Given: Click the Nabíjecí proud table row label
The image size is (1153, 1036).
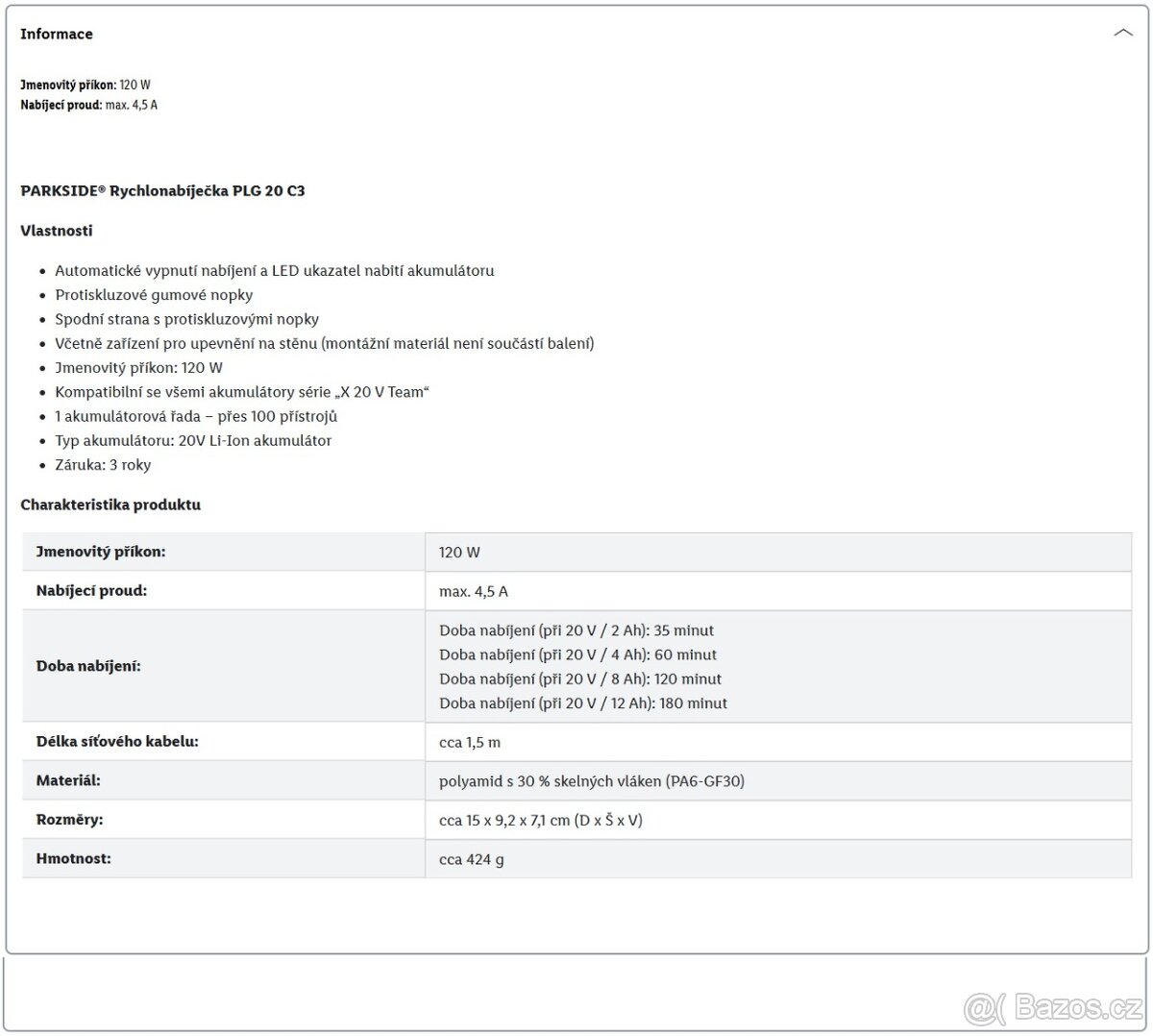Looking at the screenshot, I should click(x=91, y=591).
